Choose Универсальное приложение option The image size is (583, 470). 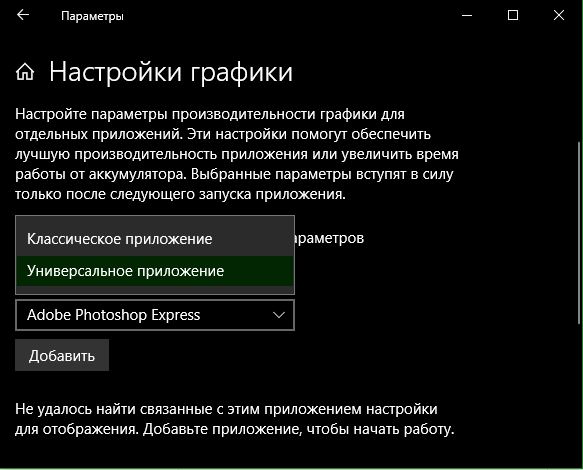pyautogui.click(x=155, y=271)
